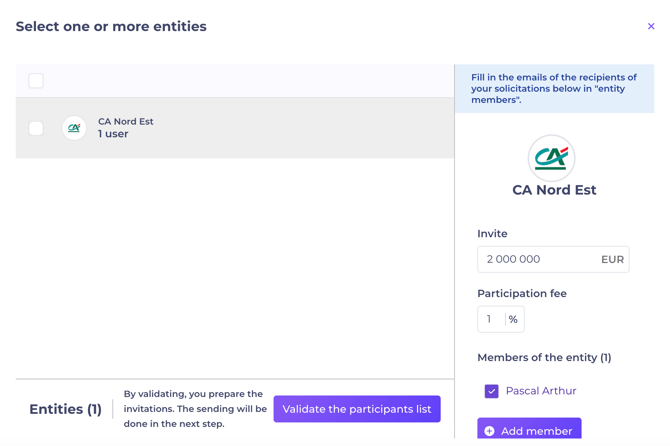The image size is (670, 446).
Task: Focus the Invite amount input field
Action: click(538, 259)
